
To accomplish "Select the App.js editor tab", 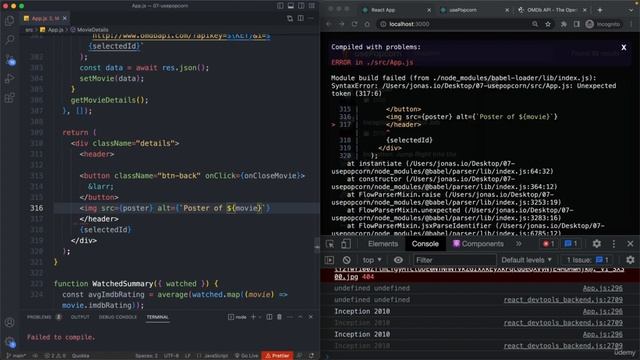I will click(x=45, y=18).
